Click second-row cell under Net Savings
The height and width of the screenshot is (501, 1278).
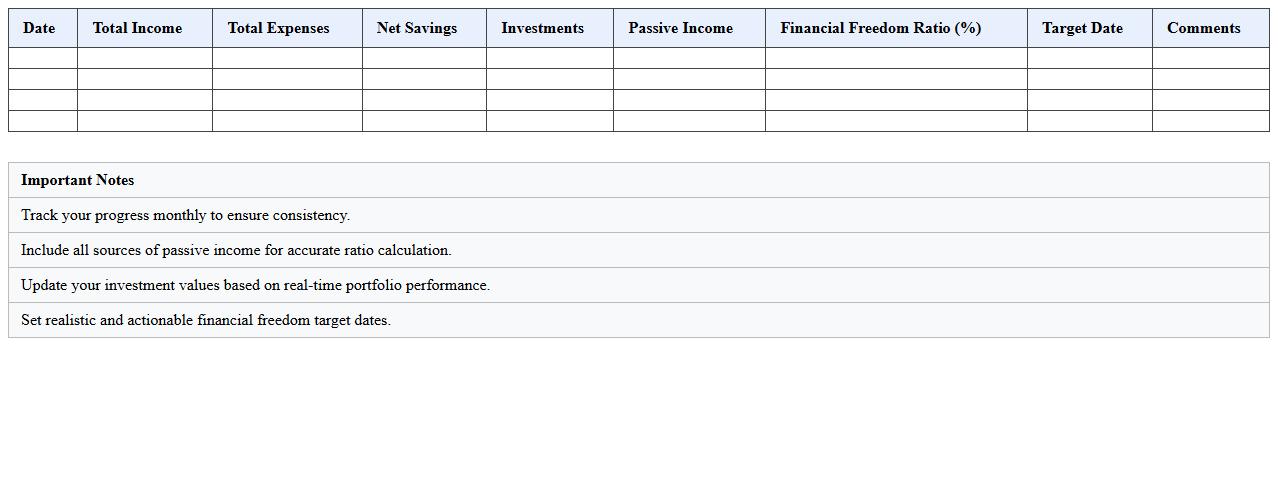tap(424, 79)
